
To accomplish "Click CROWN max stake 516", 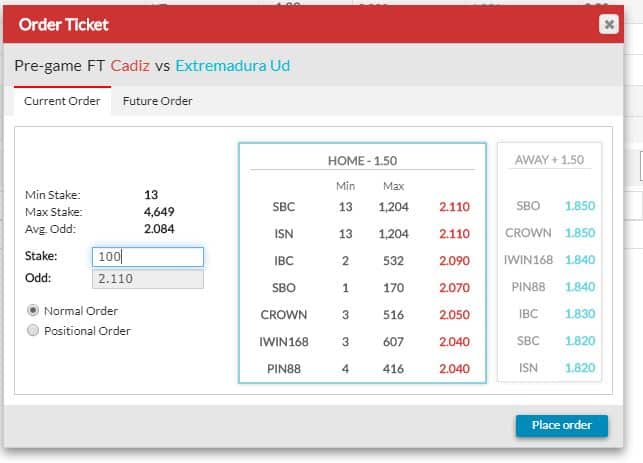I will click(393, 315).
